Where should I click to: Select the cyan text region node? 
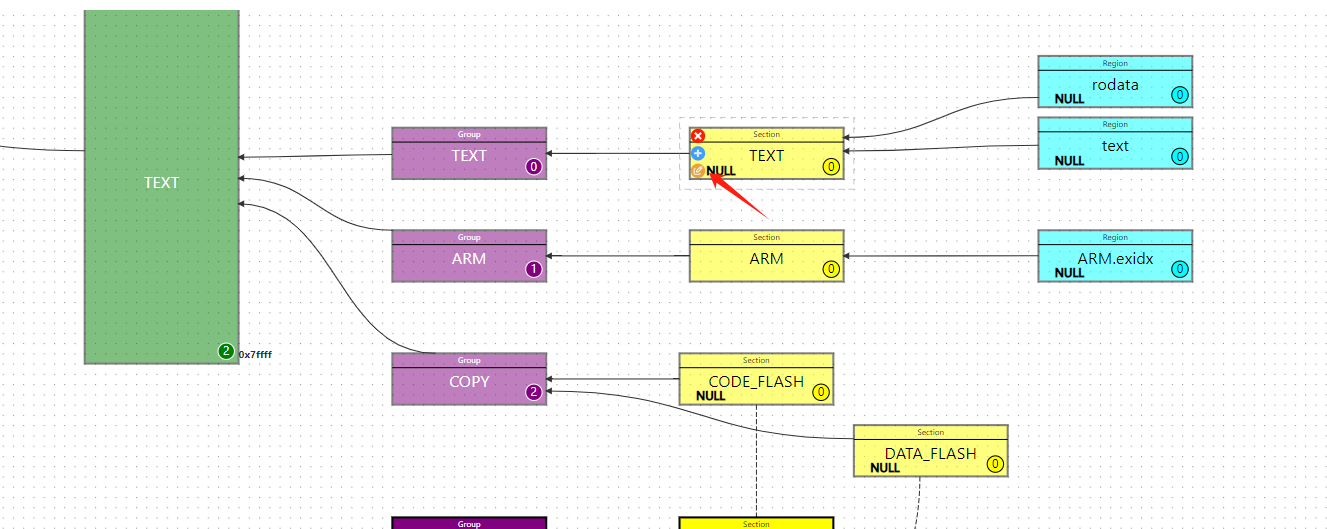pos(1115,146)
